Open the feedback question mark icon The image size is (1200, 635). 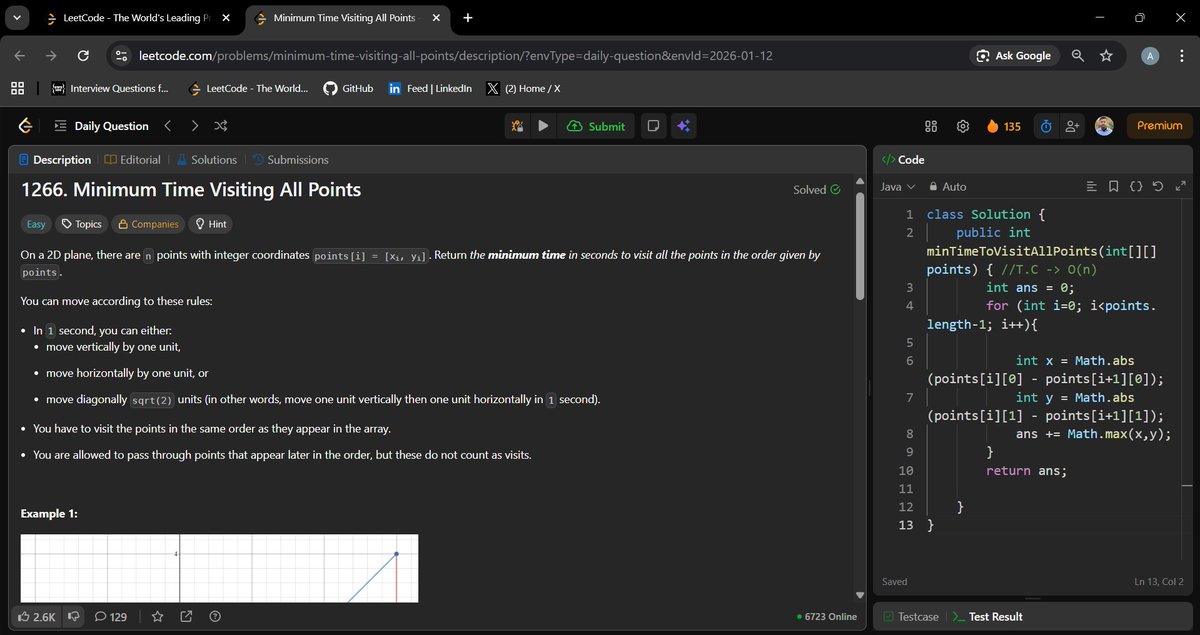(214, 617)
